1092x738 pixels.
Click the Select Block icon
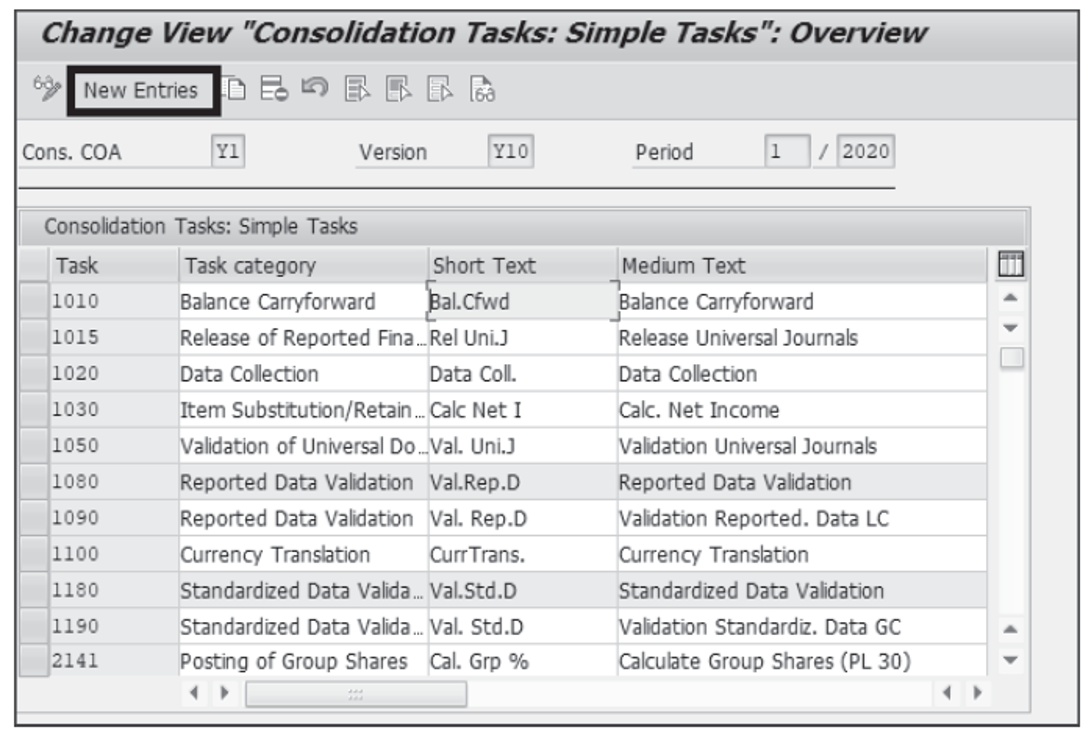point(398,88)
